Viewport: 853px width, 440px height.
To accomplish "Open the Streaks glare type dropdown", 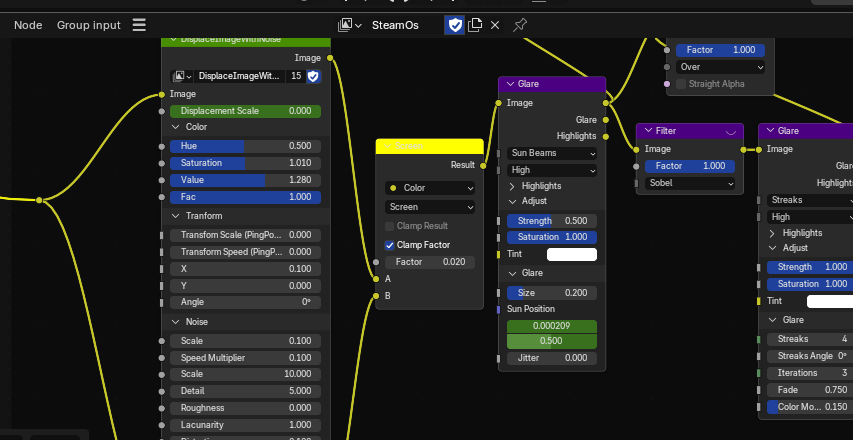I will (810, 200).
